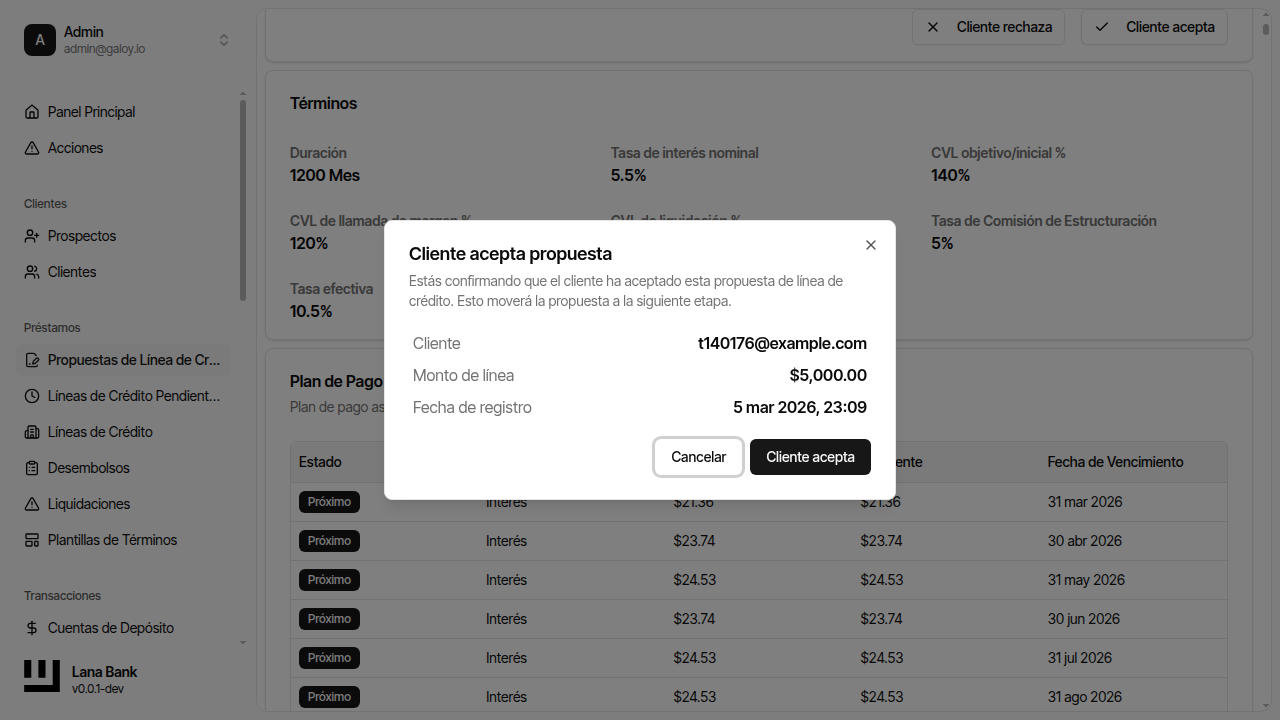1280x720 pixels.
Task: Click the Lana Bank logo
Action: [42, 676]
